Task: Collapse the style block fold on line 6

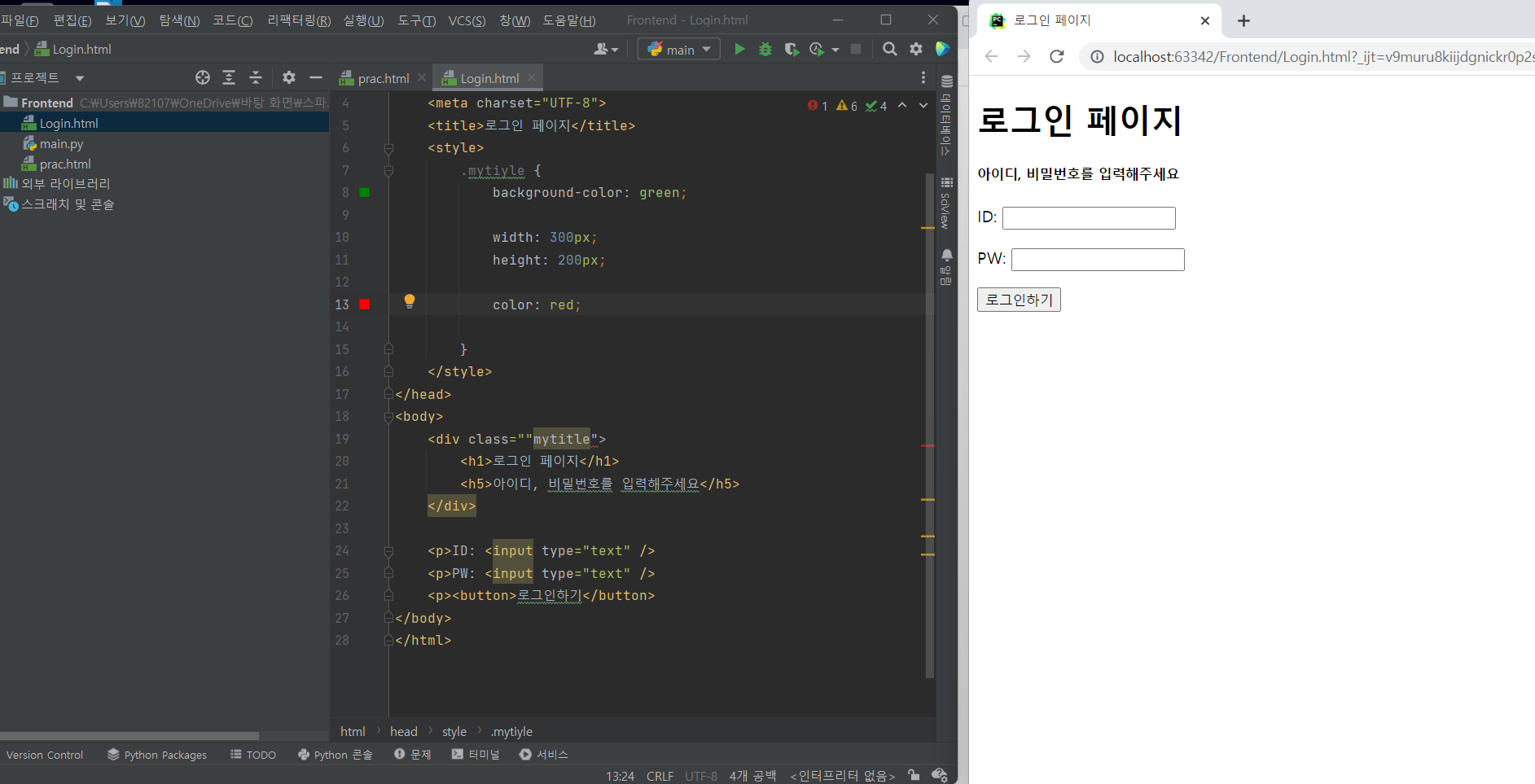Action: point(388,148)
